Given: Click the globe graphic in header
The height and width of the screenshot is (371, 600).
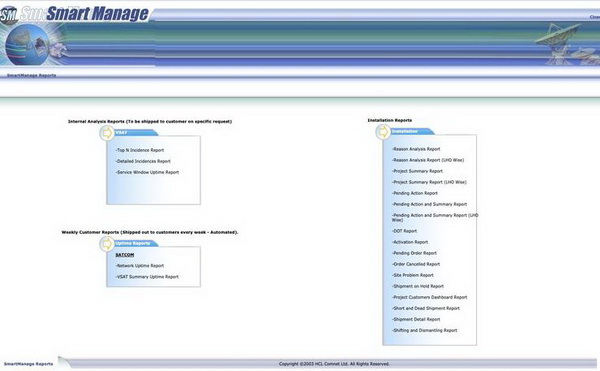Looking at the screenshot, I should (28, 45).
